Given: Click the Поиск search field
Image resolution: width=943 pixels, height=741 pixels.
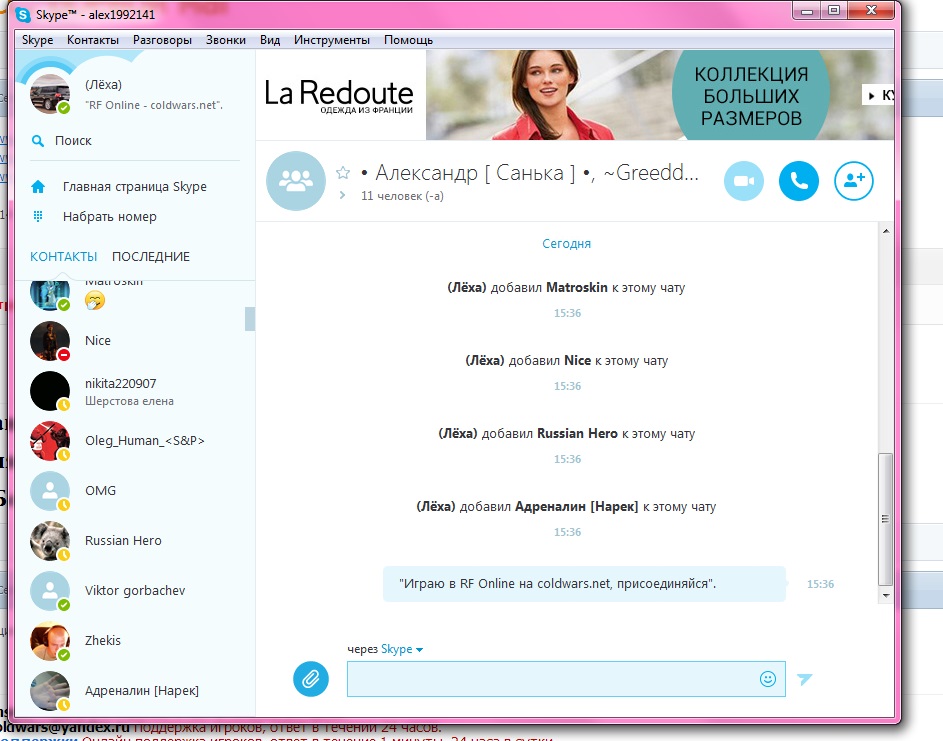Looking at the screenshot, I should tap(135, 141).
